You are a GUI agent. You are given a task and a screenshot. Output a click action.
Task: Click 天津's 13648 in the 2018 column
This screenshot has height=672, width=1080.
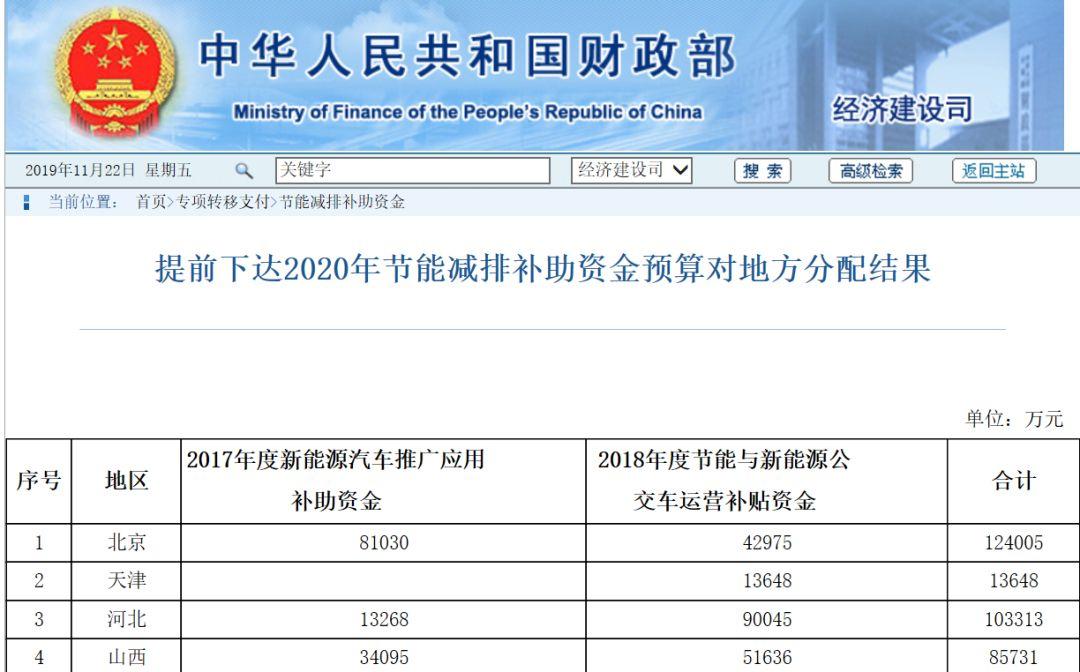click(767, 581)
